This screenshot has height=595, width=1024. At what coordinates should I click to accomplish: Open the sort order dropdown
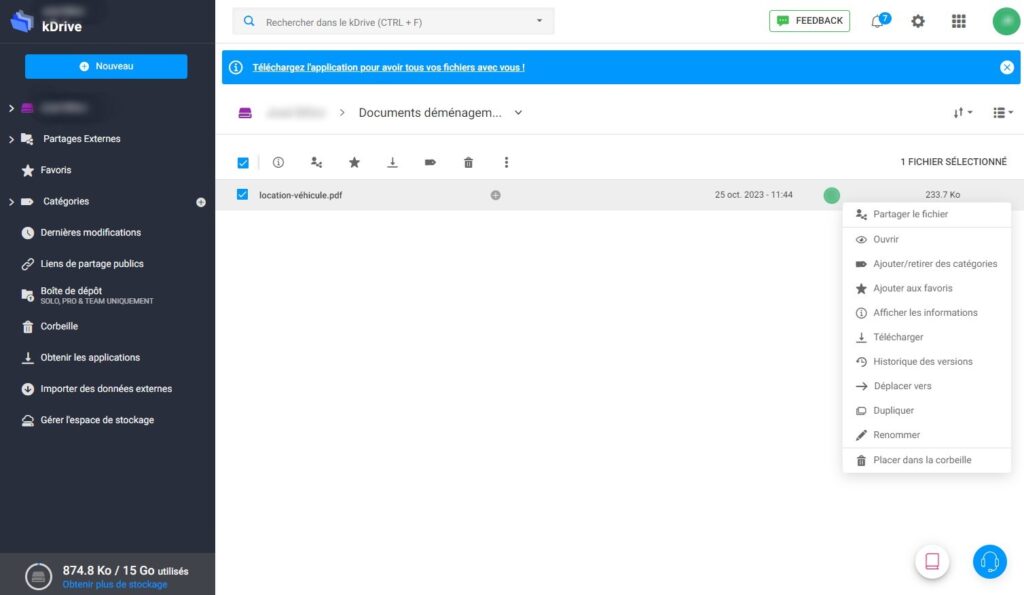(x=963, y=113)
